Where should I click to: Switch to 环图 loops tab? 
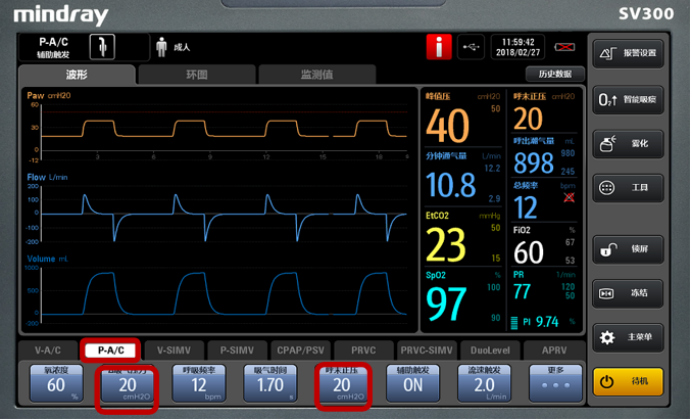tap(197, 75)
